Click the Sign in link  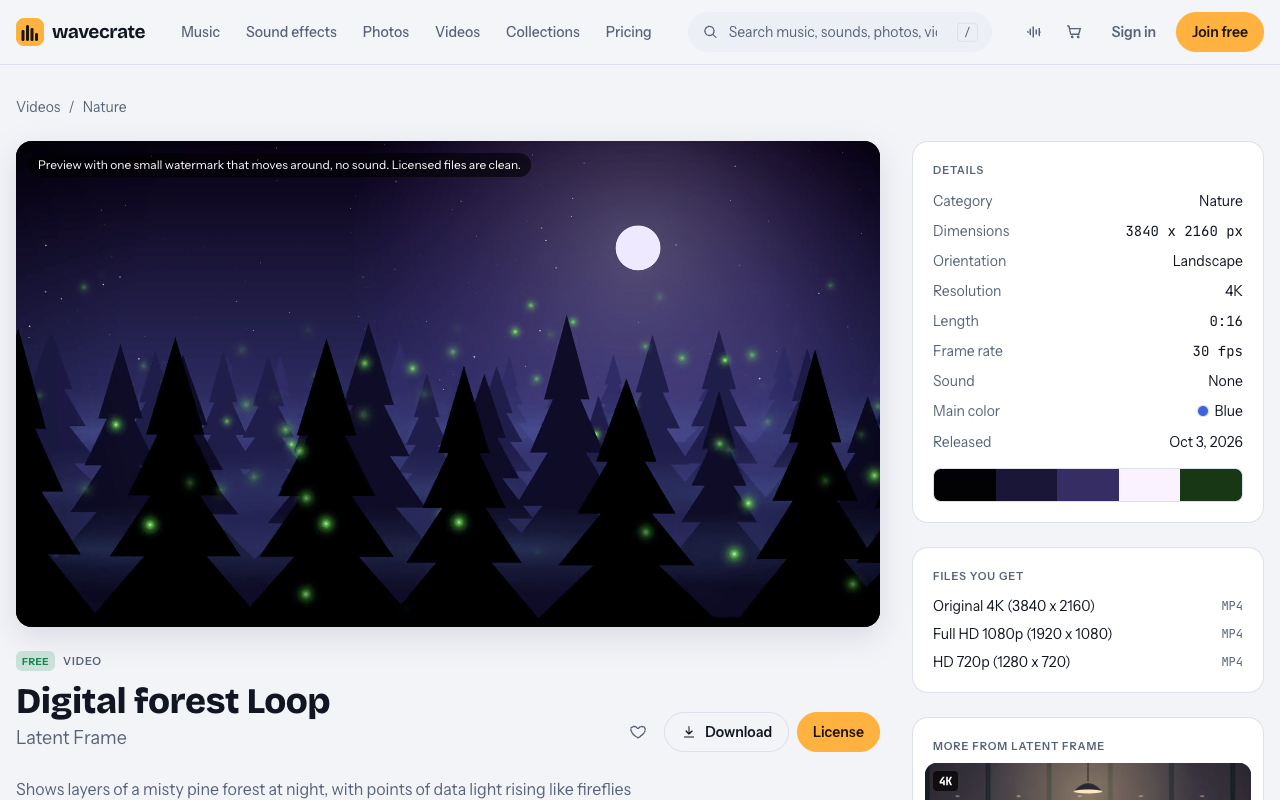[1133, 32]
